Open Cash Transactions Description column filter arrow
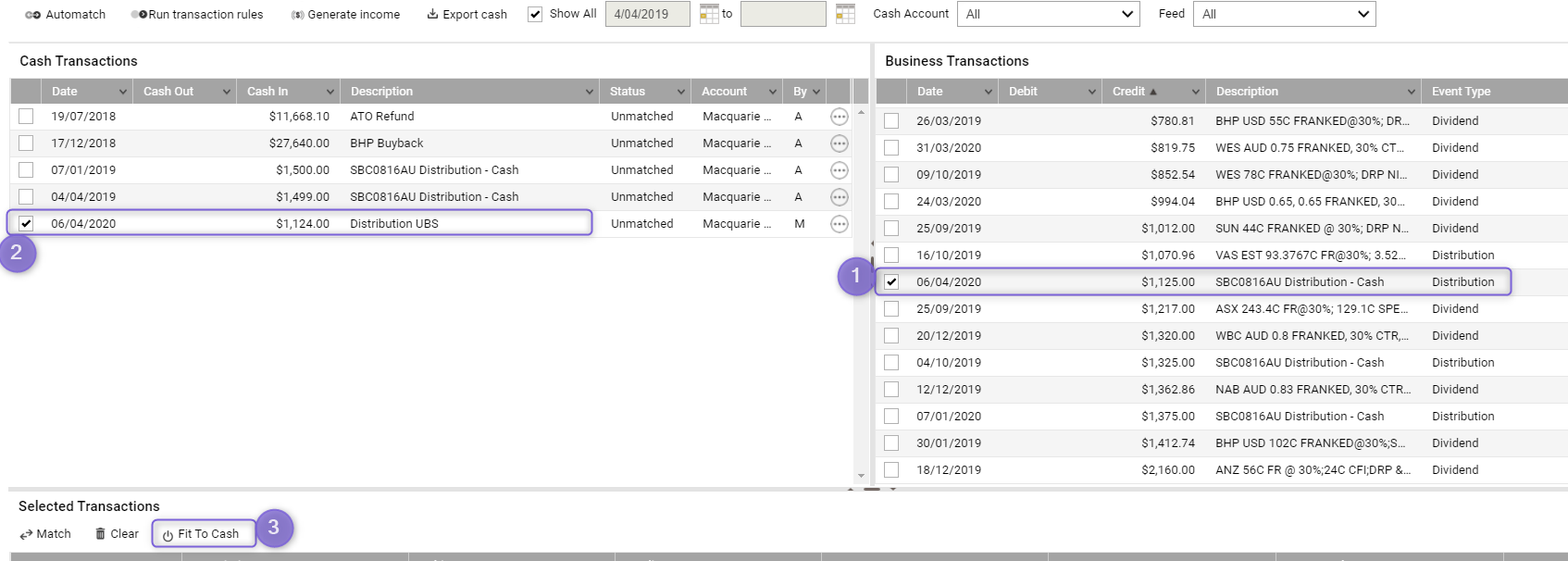This screenshot has height=561, width=1568. (590, 92)
